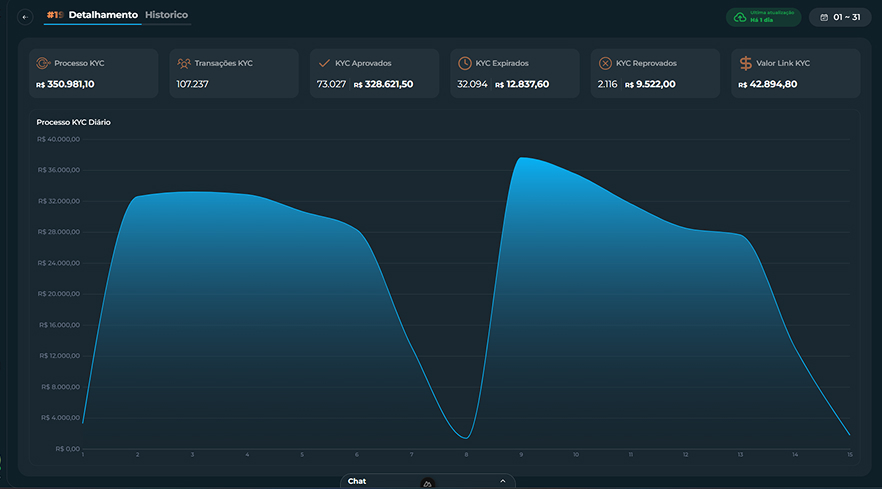
Task: Select the R$ 350.981,10 value
Action: (x=65, y=84)
